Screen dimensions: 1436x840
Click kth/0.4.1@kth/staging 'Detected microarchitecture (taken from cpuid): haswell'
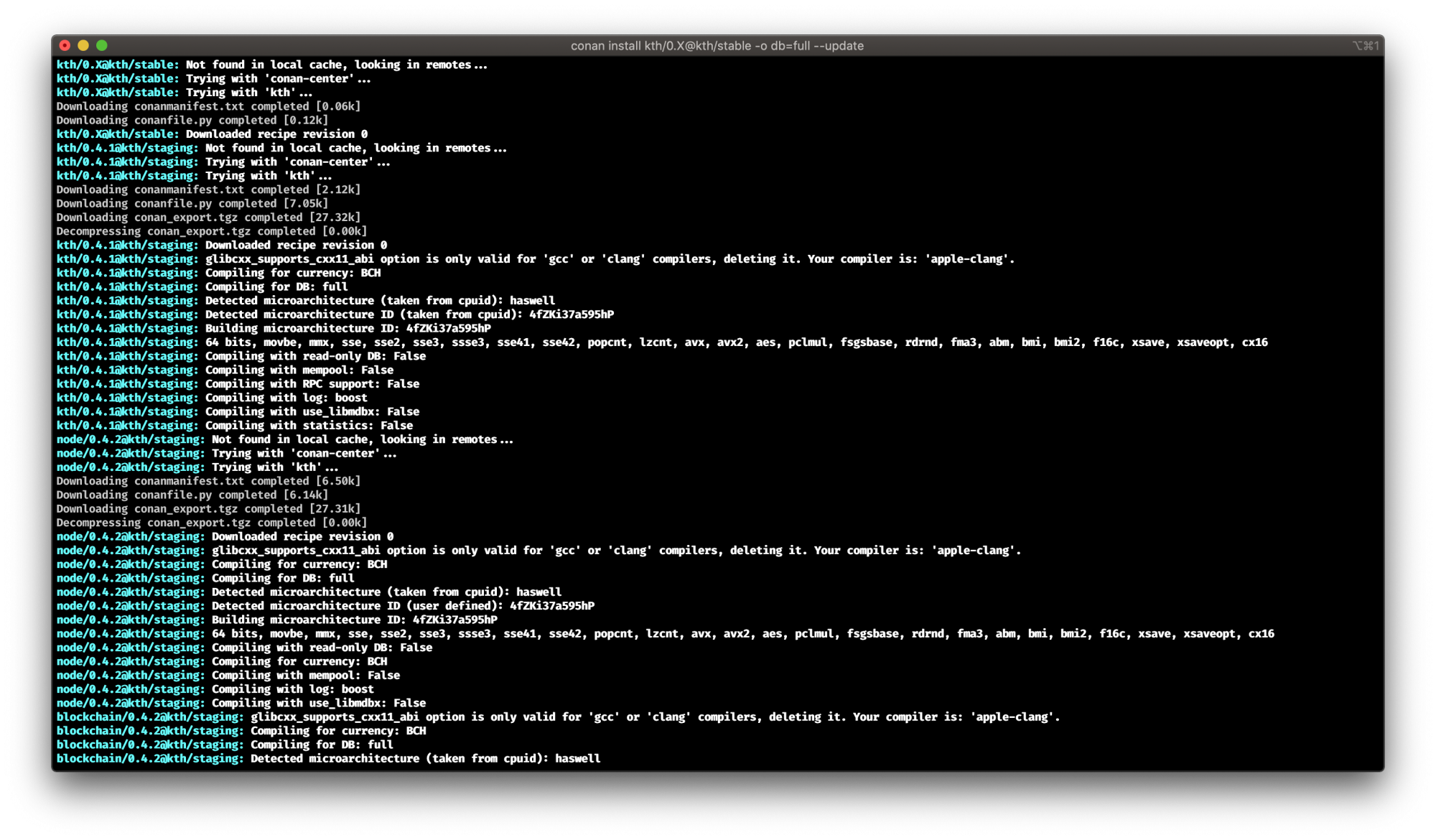[x=306, y=301]
